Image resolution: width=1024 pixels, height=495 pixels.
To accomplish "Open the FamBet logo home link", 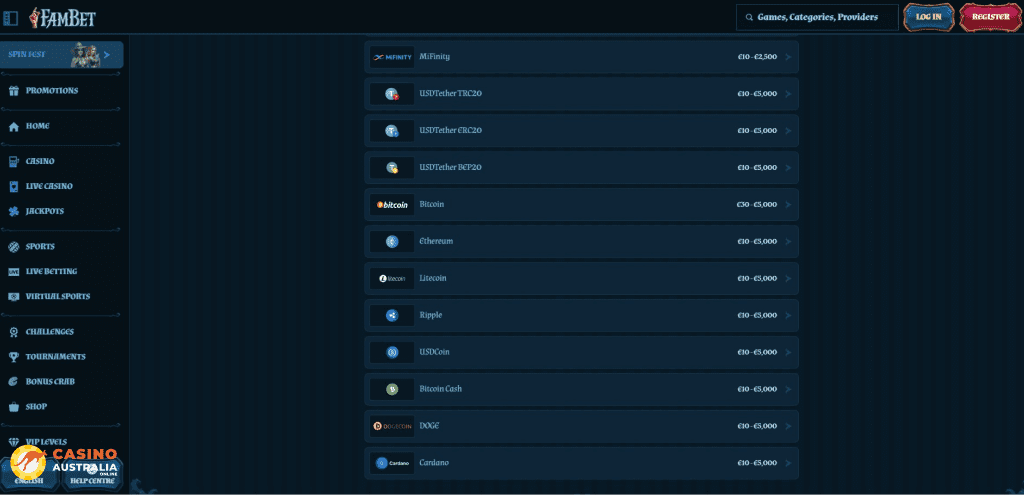I will [62, 18].
